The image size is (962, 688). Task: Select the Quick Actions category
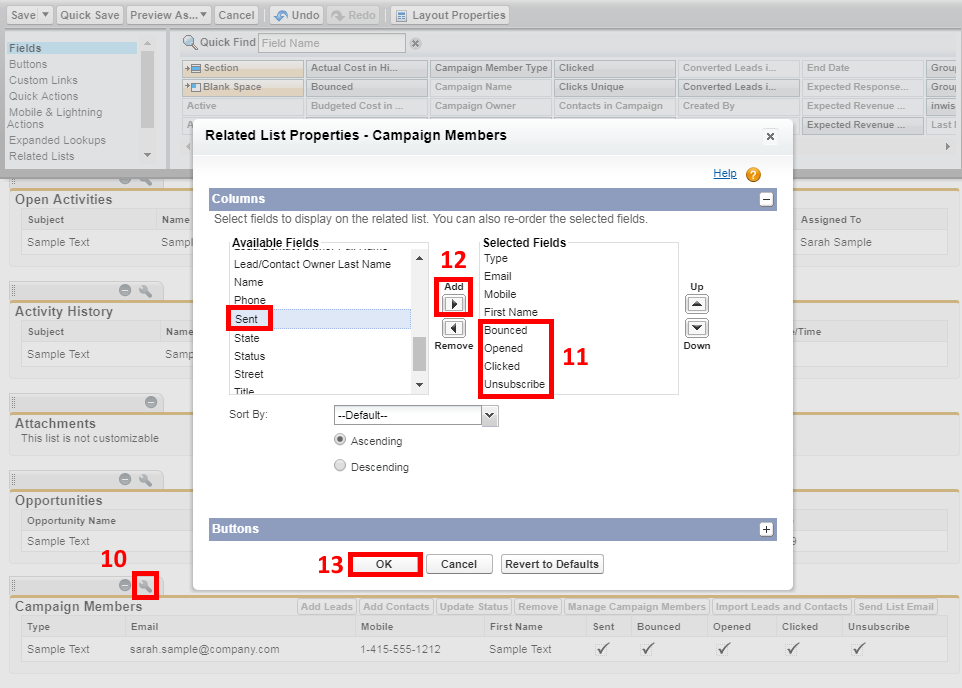[x=44, y=96]
